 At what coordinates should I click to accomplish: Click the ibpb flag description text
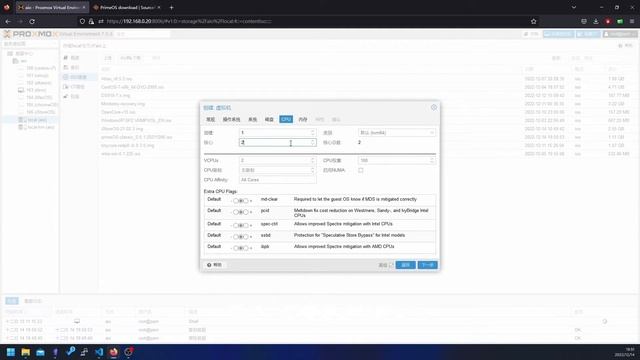tap(344, 247)
